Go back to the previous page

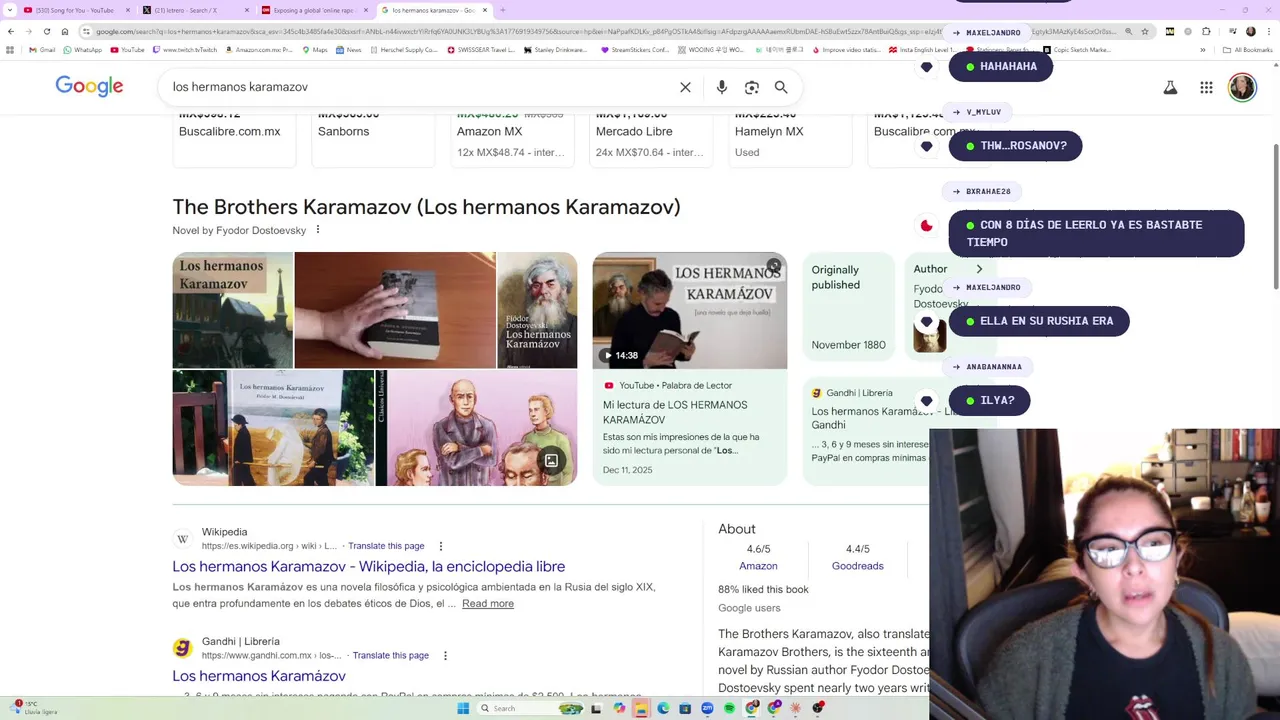(x=11, y=32)
